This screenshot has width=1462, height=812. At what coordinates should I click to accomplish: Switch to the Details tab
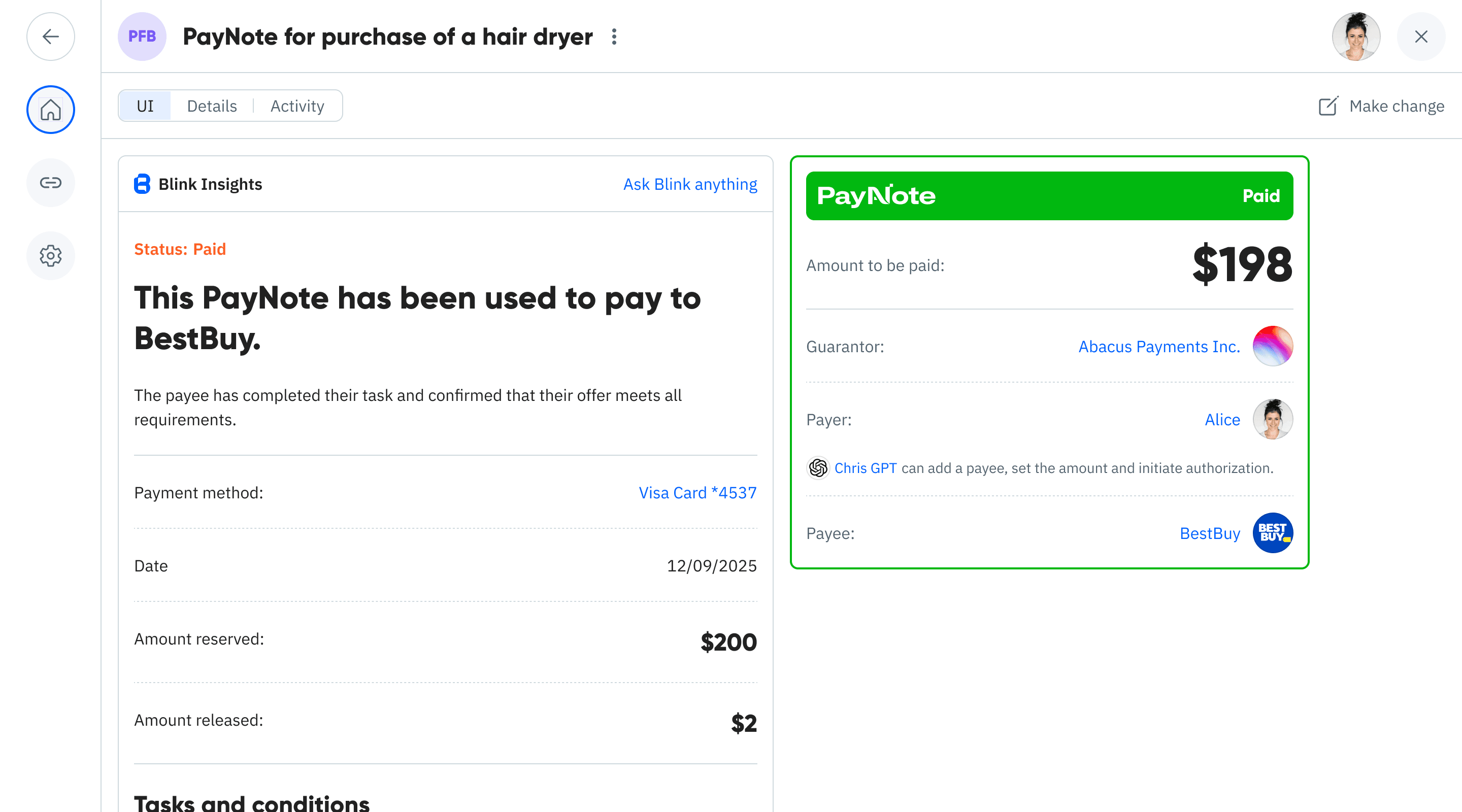coord(212,106)
